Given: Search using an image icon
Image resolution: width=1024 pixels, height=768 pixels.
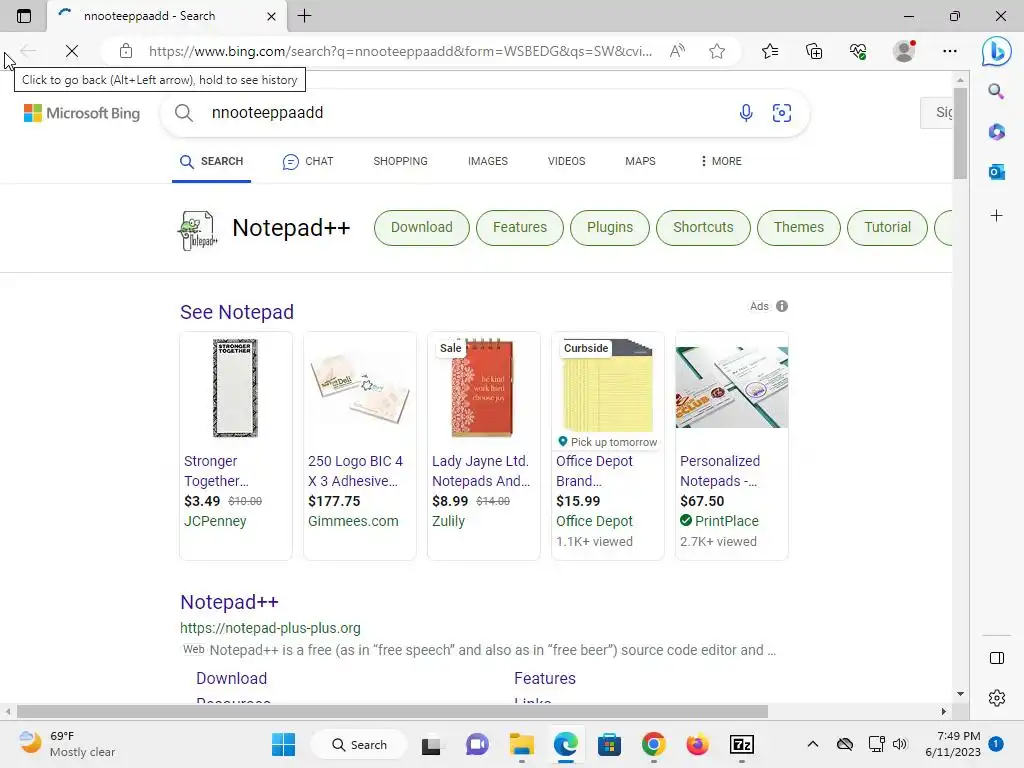Looking at the screenshot, I should click(x=782, y=113).
